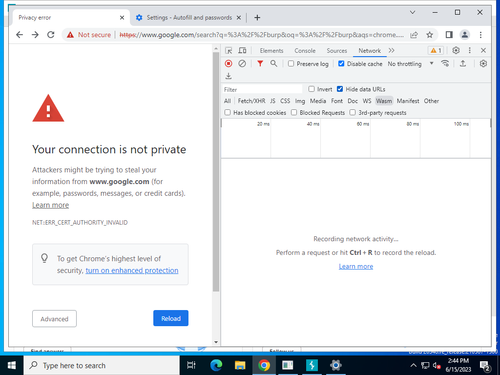
Task: Open new browser tab plus button
Action: click(257, 18)
